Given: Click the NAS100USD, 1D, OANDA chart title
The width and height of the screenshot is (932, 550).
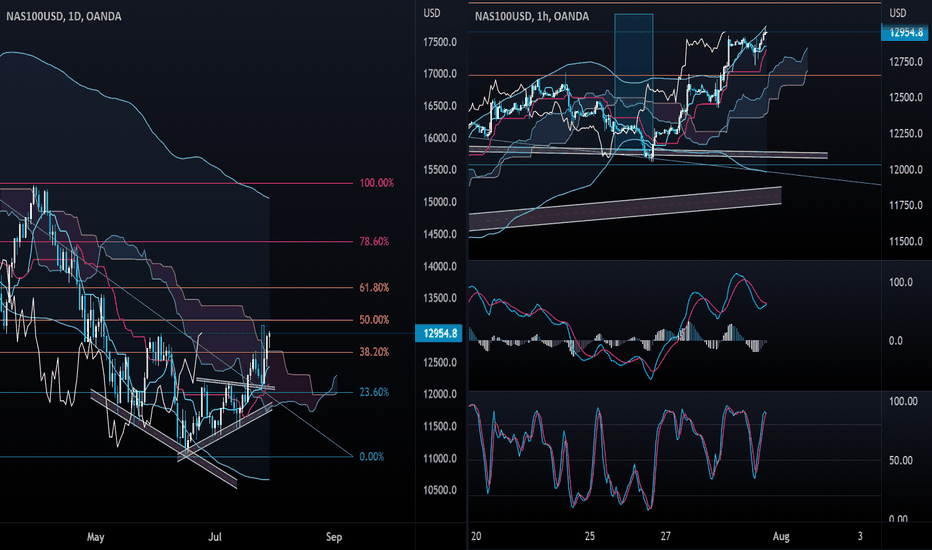Looking at the screenshot, I should (x=64, y=17).
